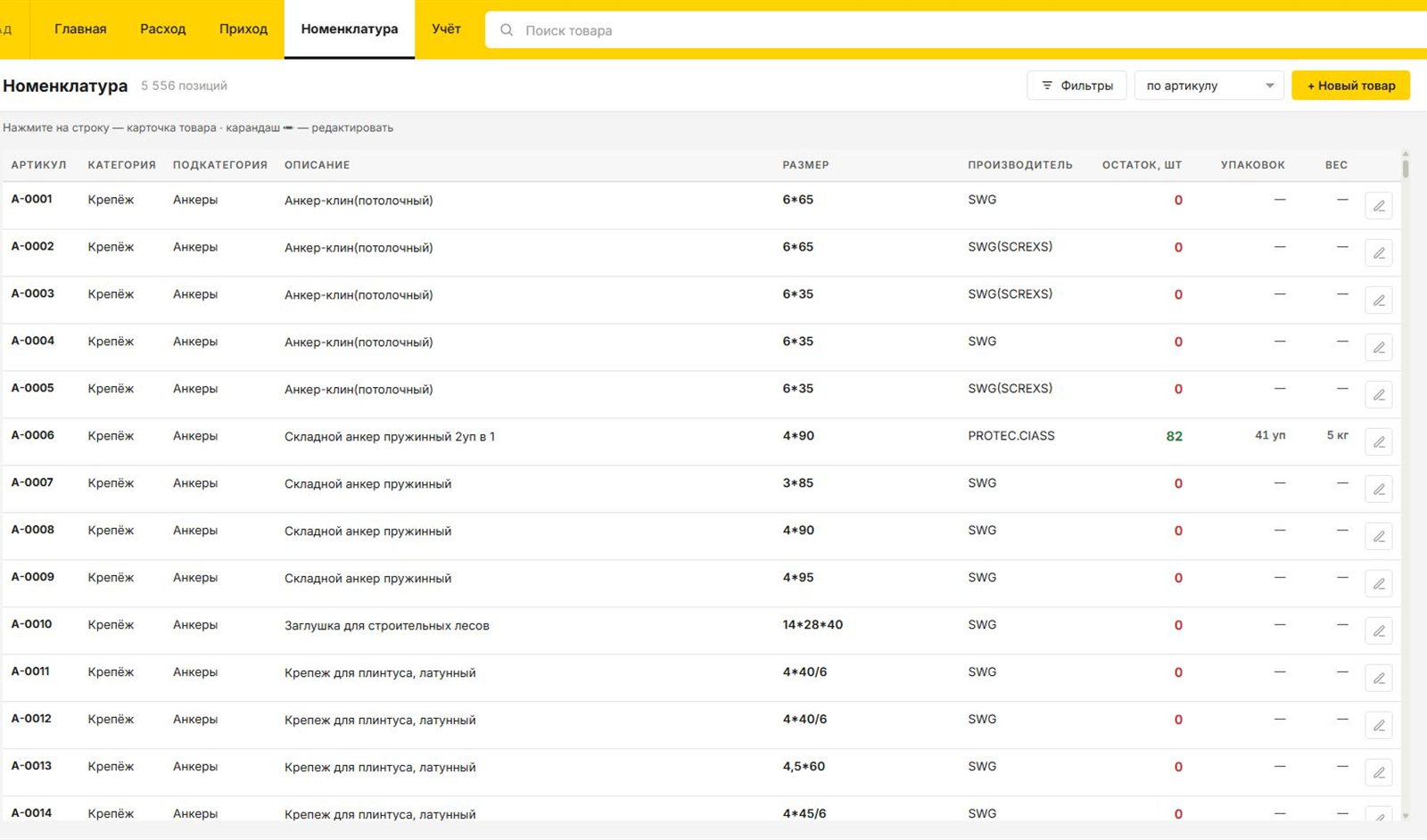
Task: Click article number A-0014
Action: (x=32, y=813)
